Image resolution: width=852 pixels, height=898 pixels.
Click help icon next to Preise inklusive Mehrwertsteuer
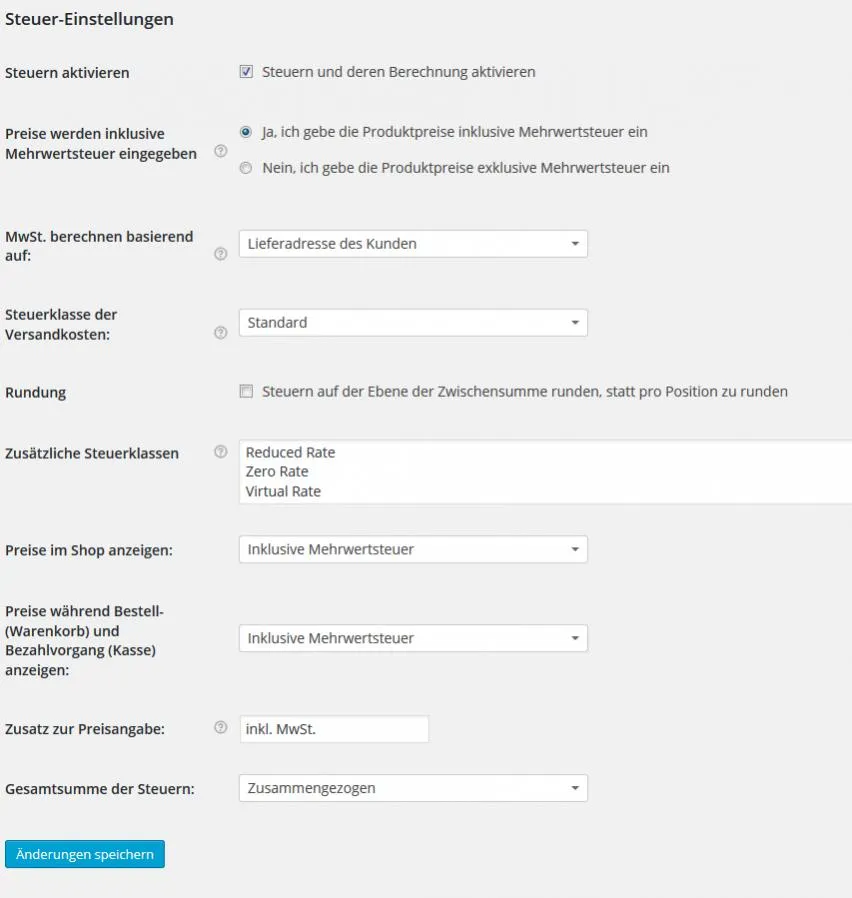coord(220,151)
